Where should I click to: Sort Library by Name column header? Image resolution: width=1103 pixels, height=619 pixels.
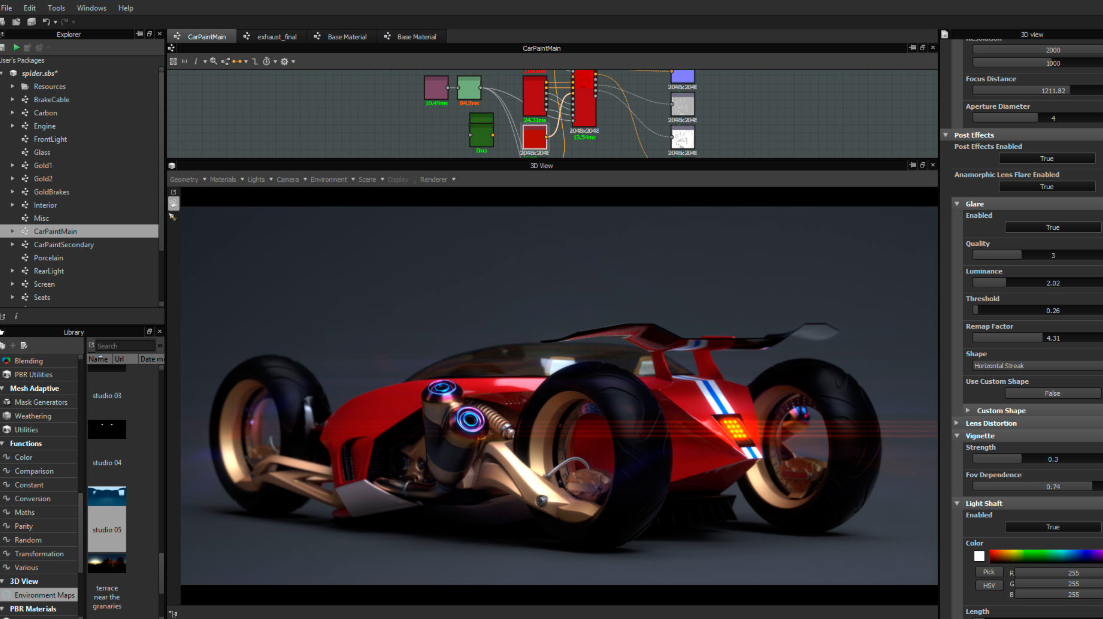tap(98, 359)
